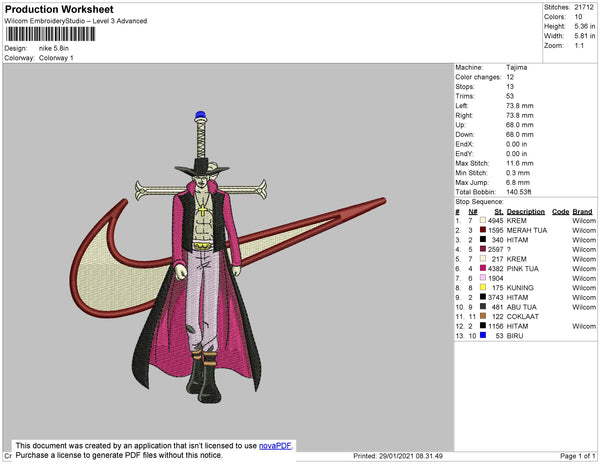
Task: Select the HITAM swatch with 340 stitches
Action: pos(483,239)
